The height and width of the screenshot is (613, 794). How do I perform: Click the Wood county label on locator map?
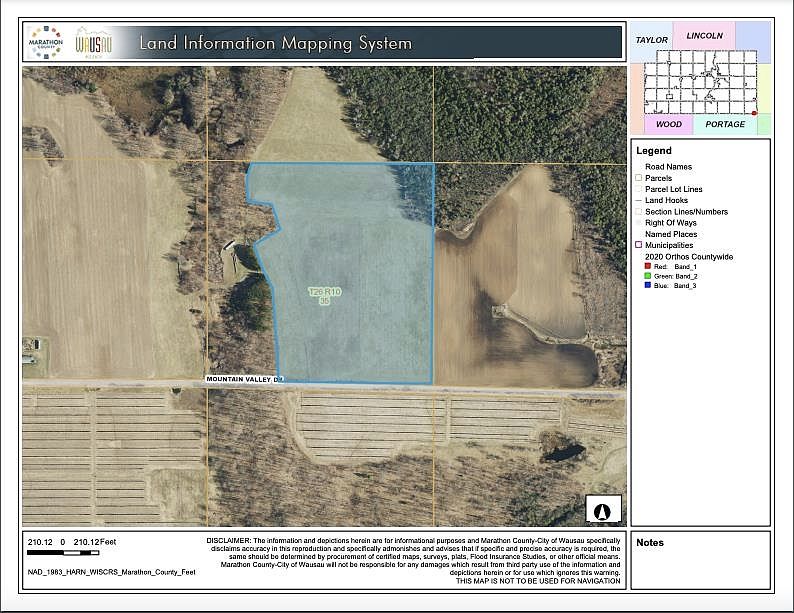tap(669, 125)
